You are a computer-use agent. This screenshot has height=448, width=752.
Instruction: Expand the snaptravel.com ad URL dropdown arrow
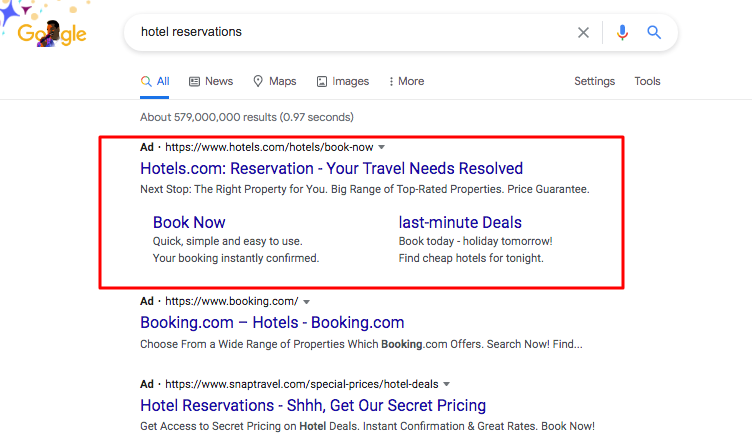pos(446,384)
